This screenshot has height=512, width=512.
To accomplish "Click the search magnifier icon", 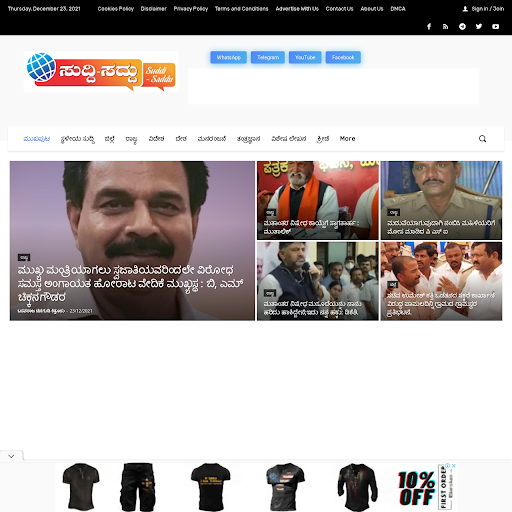I will (482, 139).
